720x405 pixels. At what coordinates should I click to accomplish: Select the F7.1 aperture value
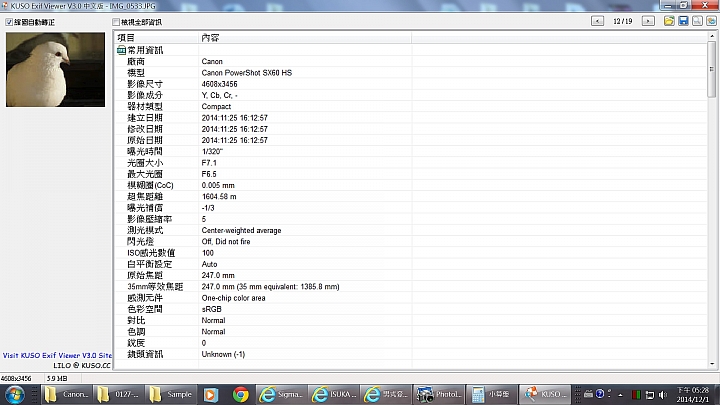click(x=209, y=163)
